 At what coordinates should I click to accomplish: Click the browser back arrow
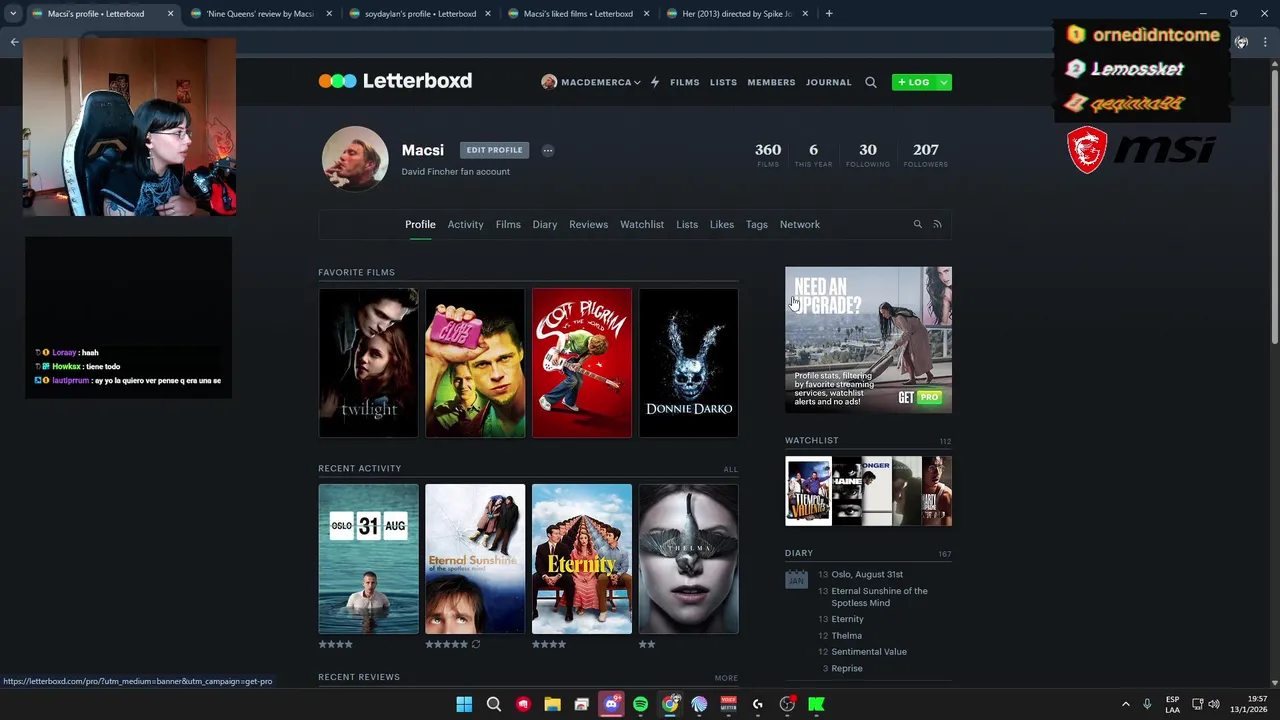(14, 42)
